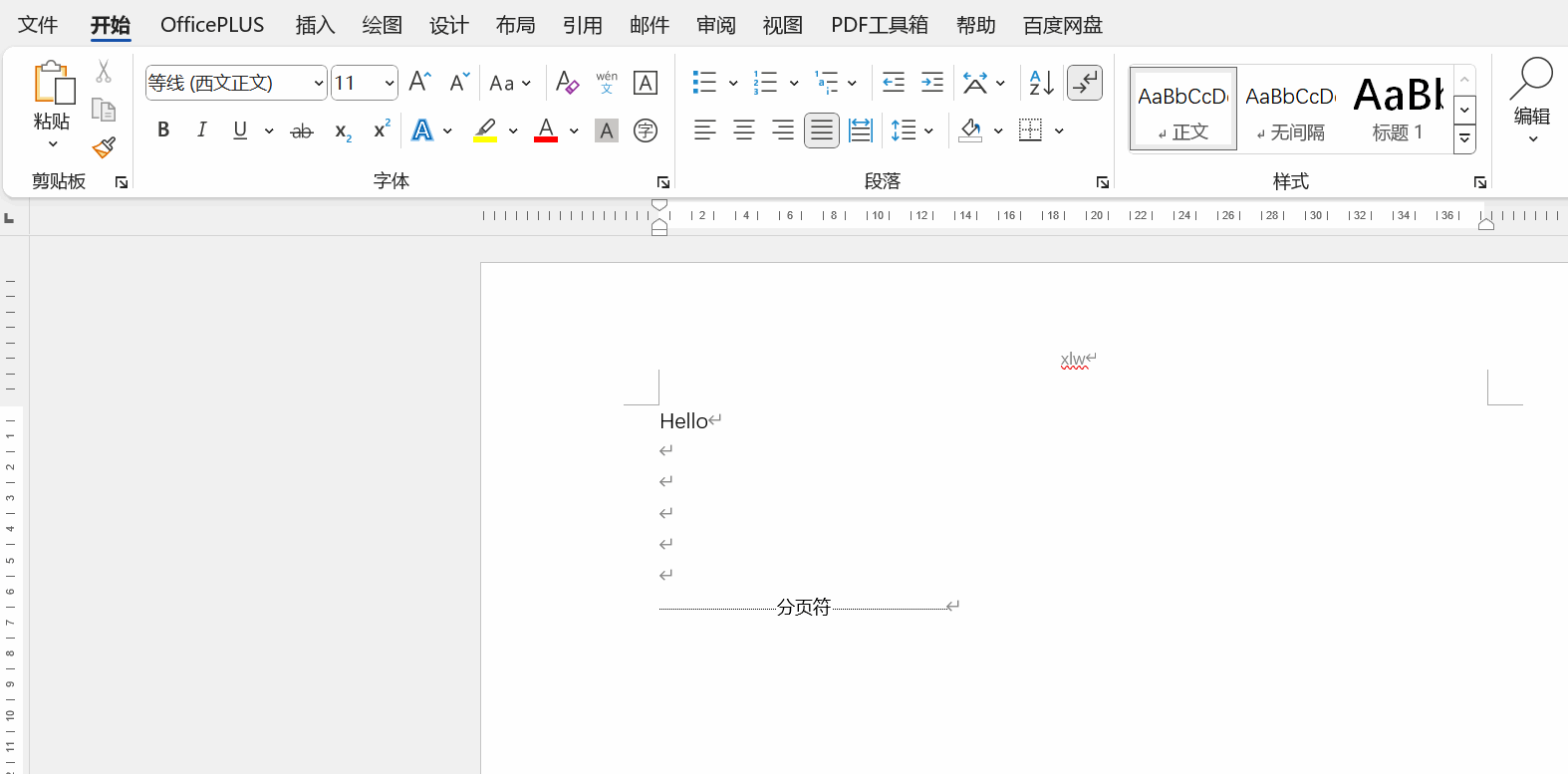Apply the yellow text highlight color
Viewport: 1568px width, 774px height.
coord(485,130)
